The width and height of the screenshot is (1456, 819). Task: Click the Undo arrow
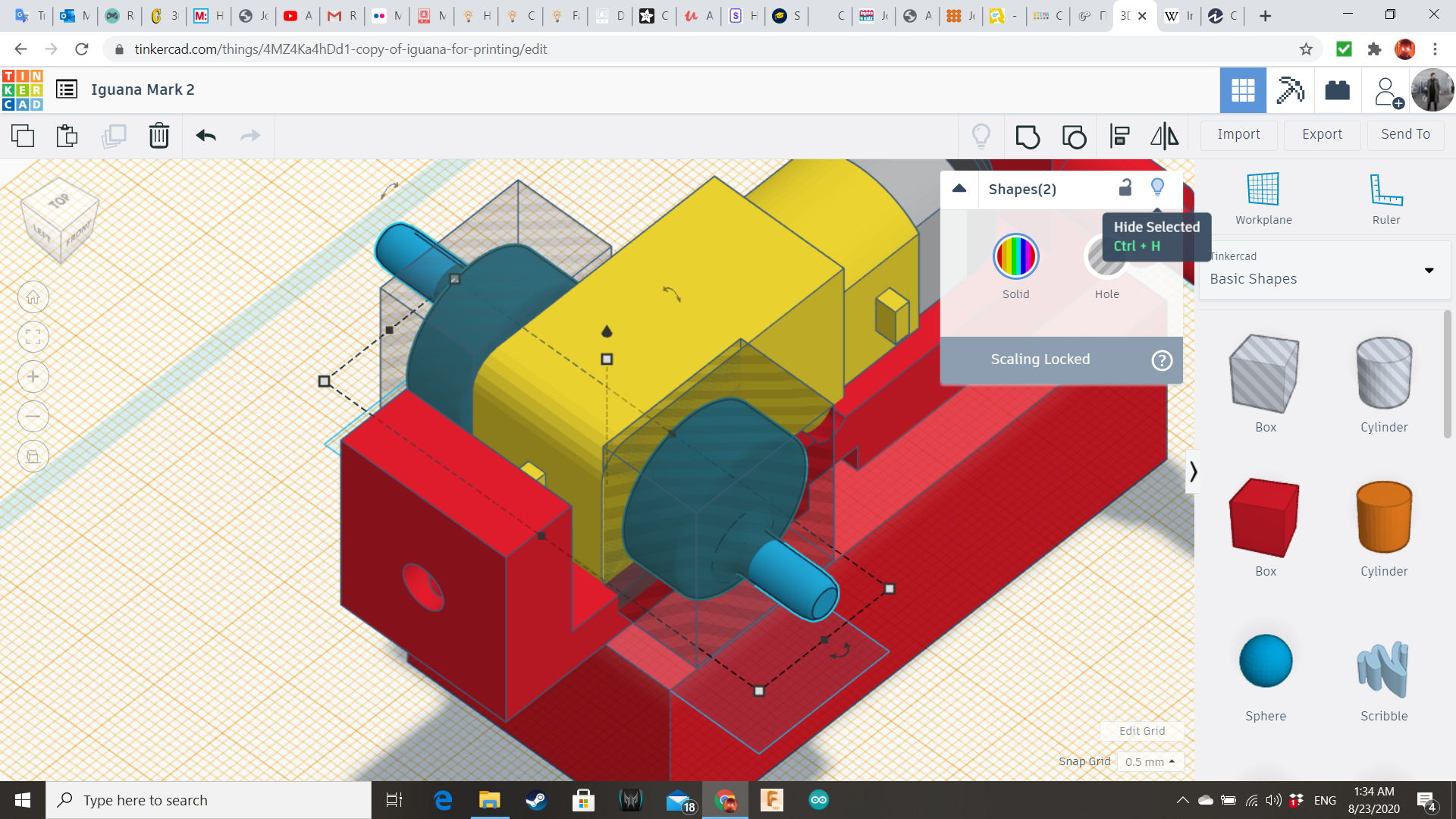[206, 136]
